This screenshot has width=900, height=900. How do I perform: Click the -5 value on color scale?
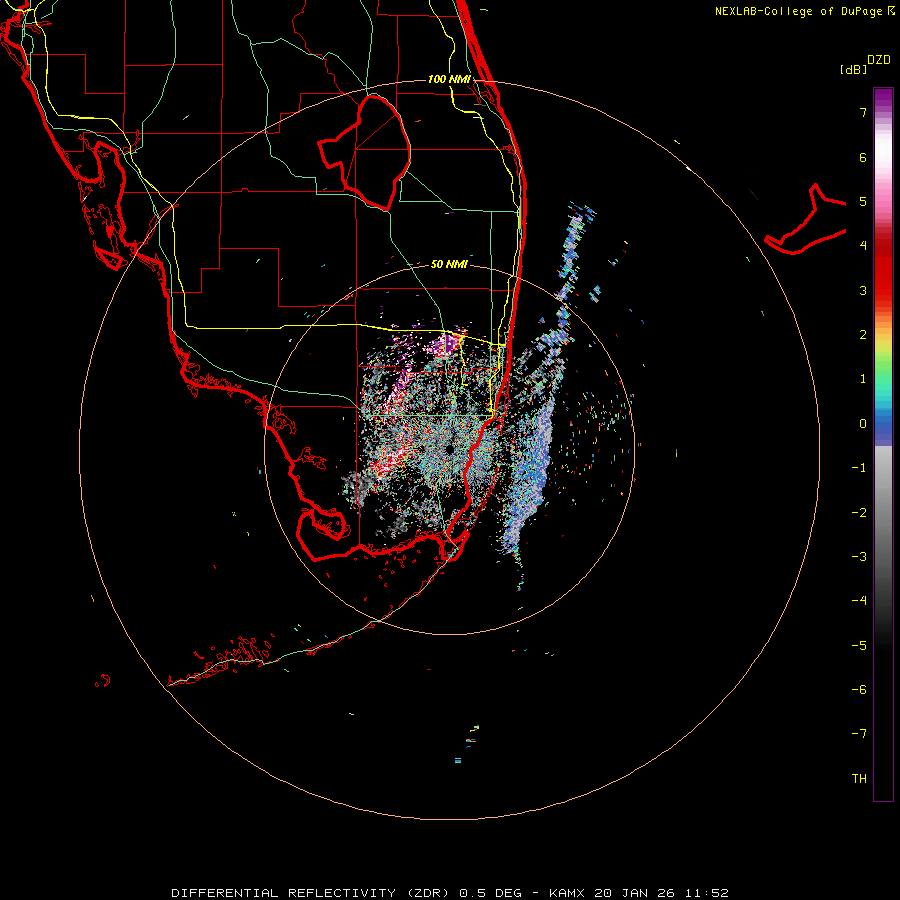[x=859, y=646]
